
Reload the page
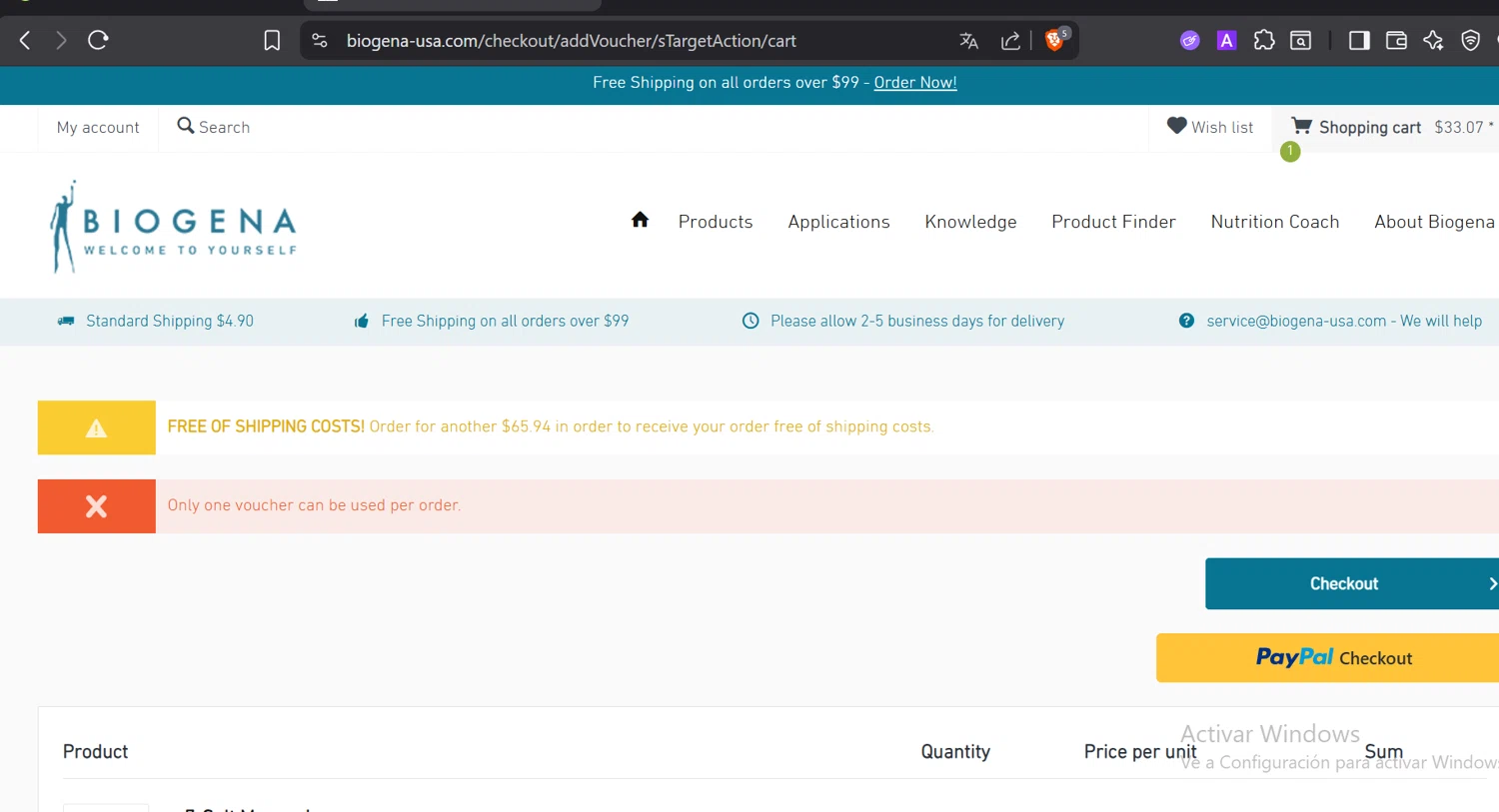coord(98,40)
